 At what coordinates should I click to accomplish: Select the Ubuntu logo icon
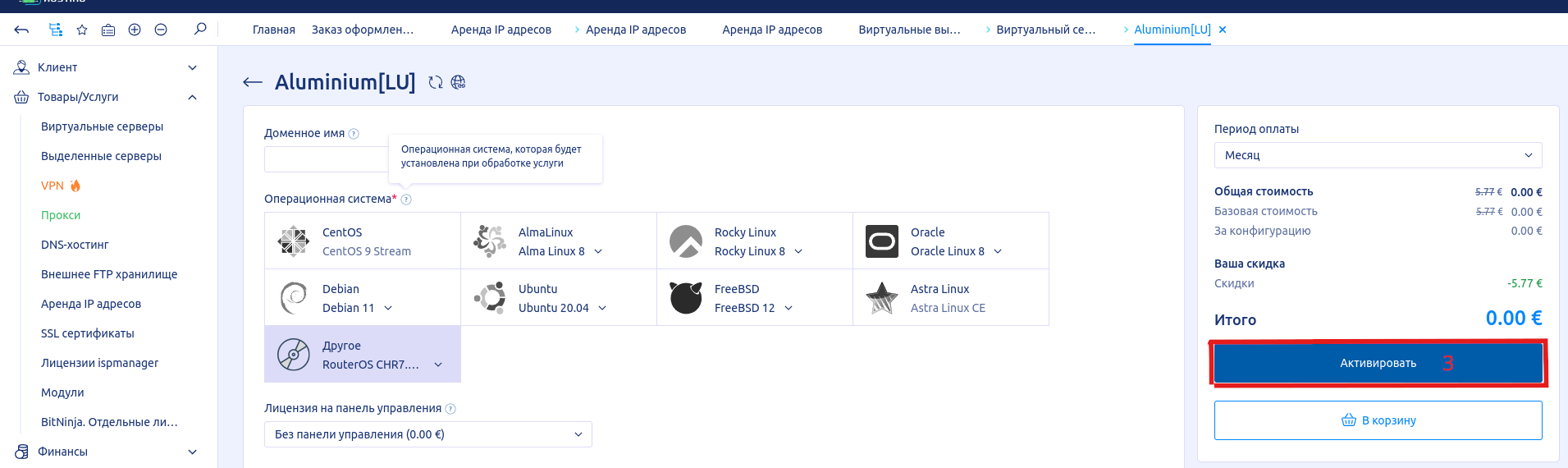(x=490, y=298)
